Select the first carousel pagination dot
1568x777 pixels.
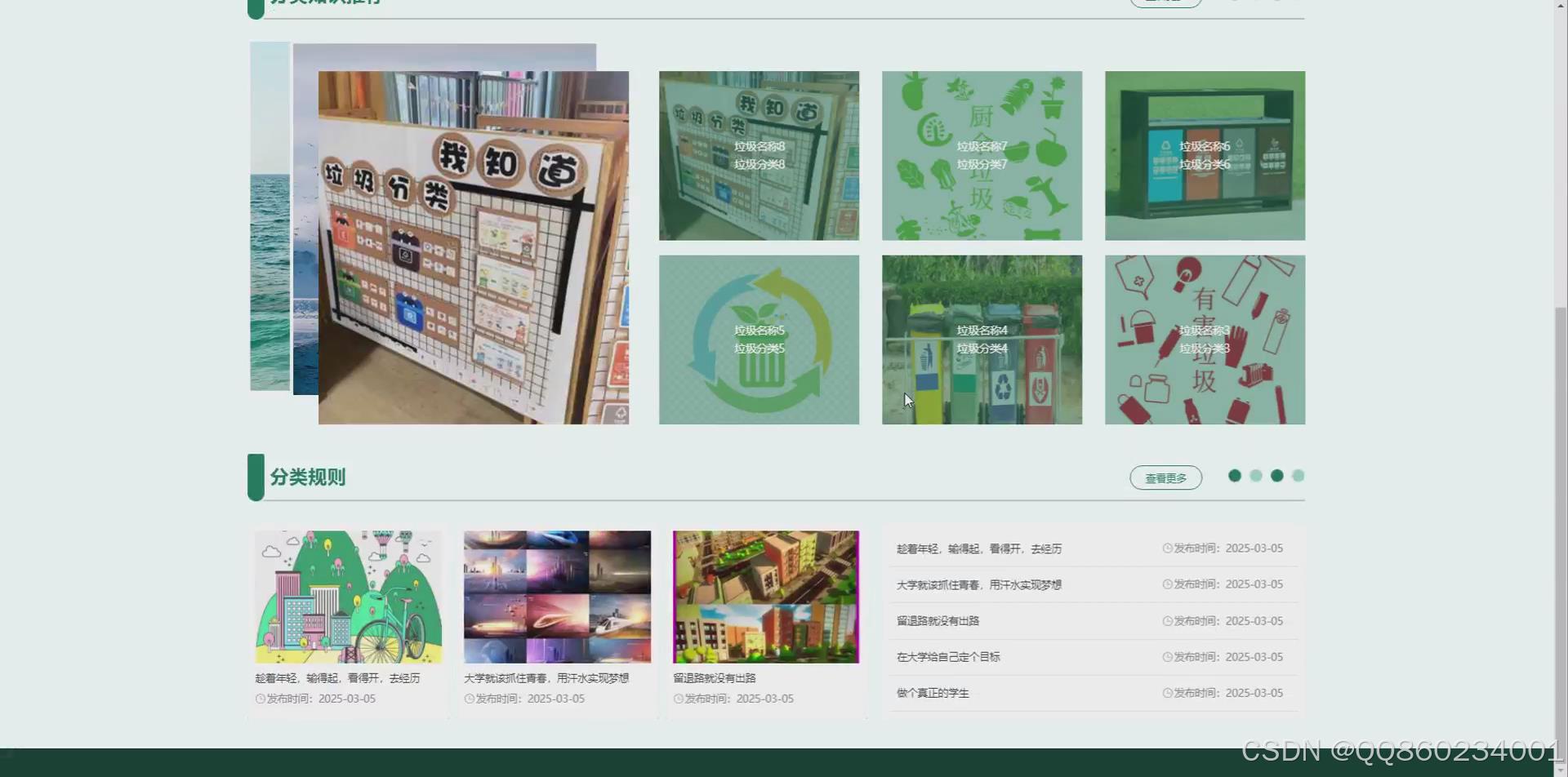tap(1234, 475)
